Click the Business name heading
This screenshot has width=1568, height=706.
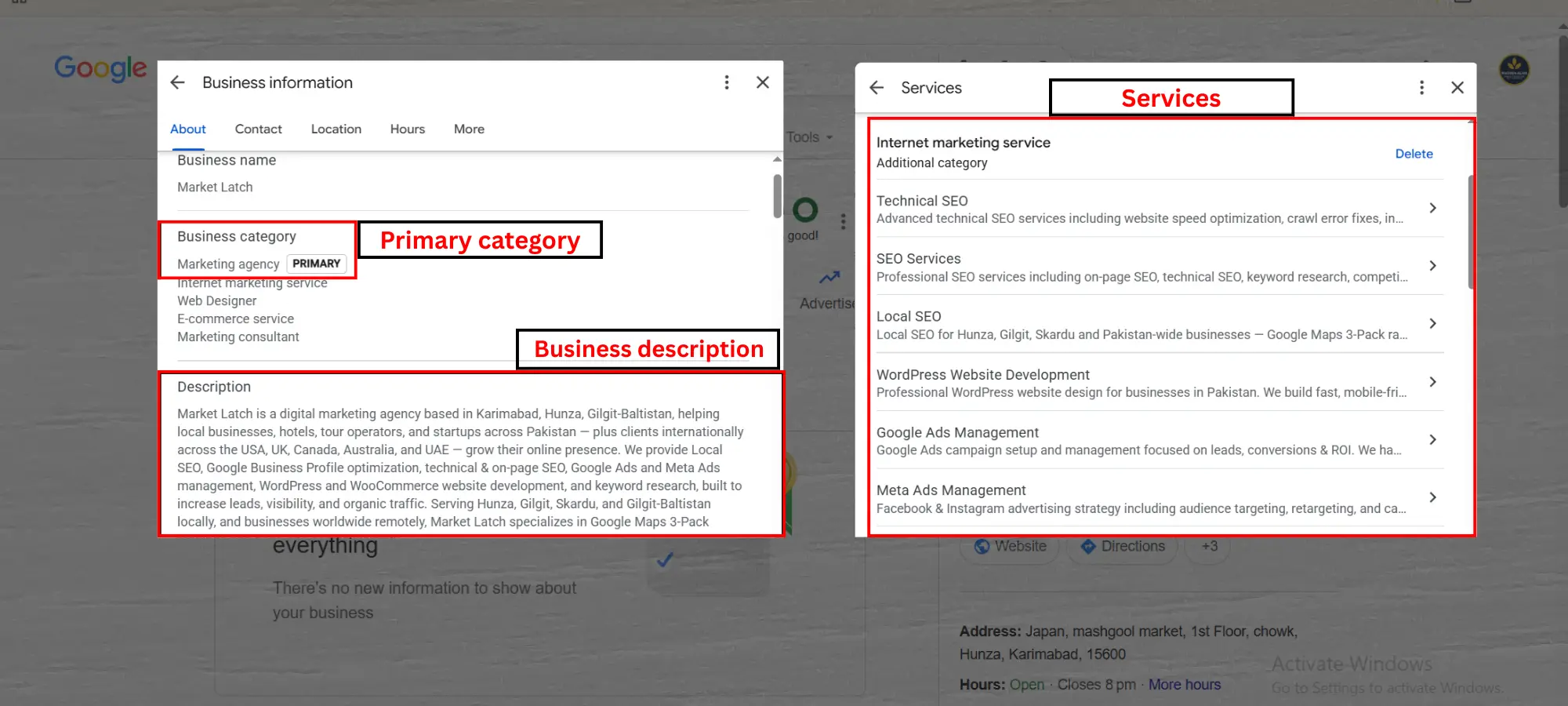[x=227, y=160]
